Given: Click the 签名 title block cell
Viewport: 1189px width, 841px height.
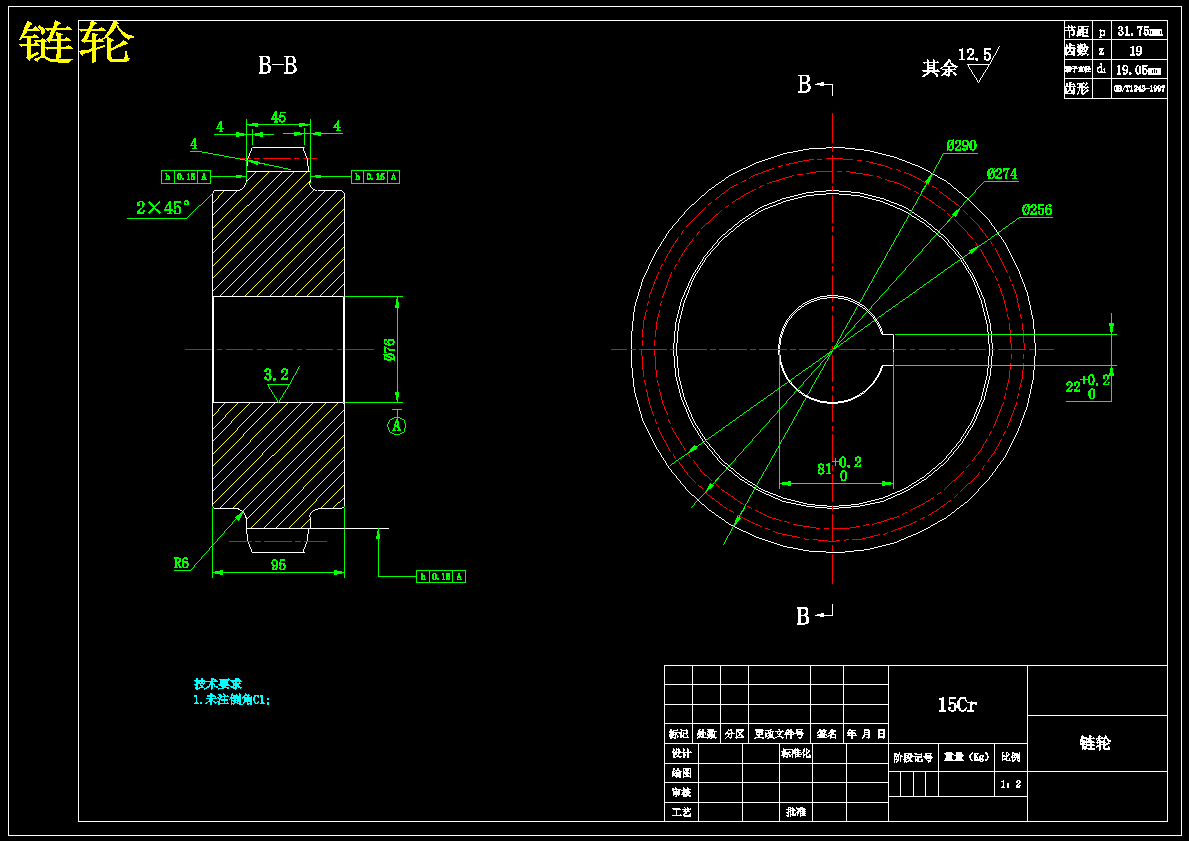Looking at the screenshot, I should pos(827,734).
